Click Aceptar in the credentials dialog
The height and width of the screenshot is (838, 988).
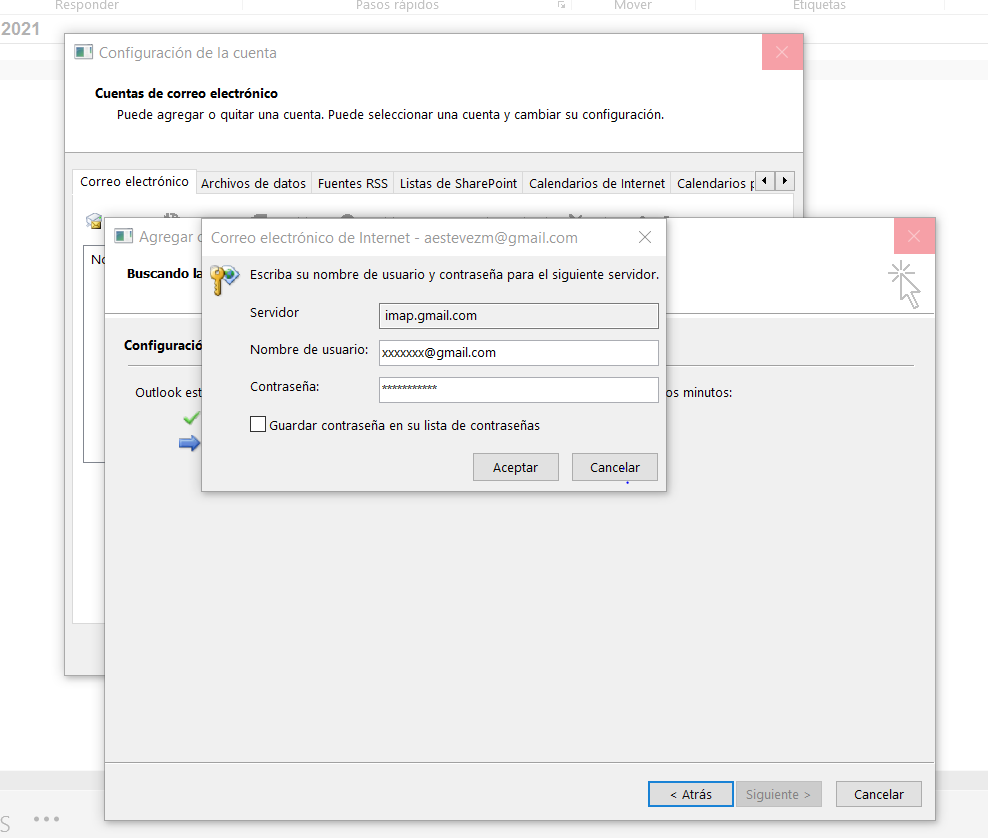(x=515, y=467)
